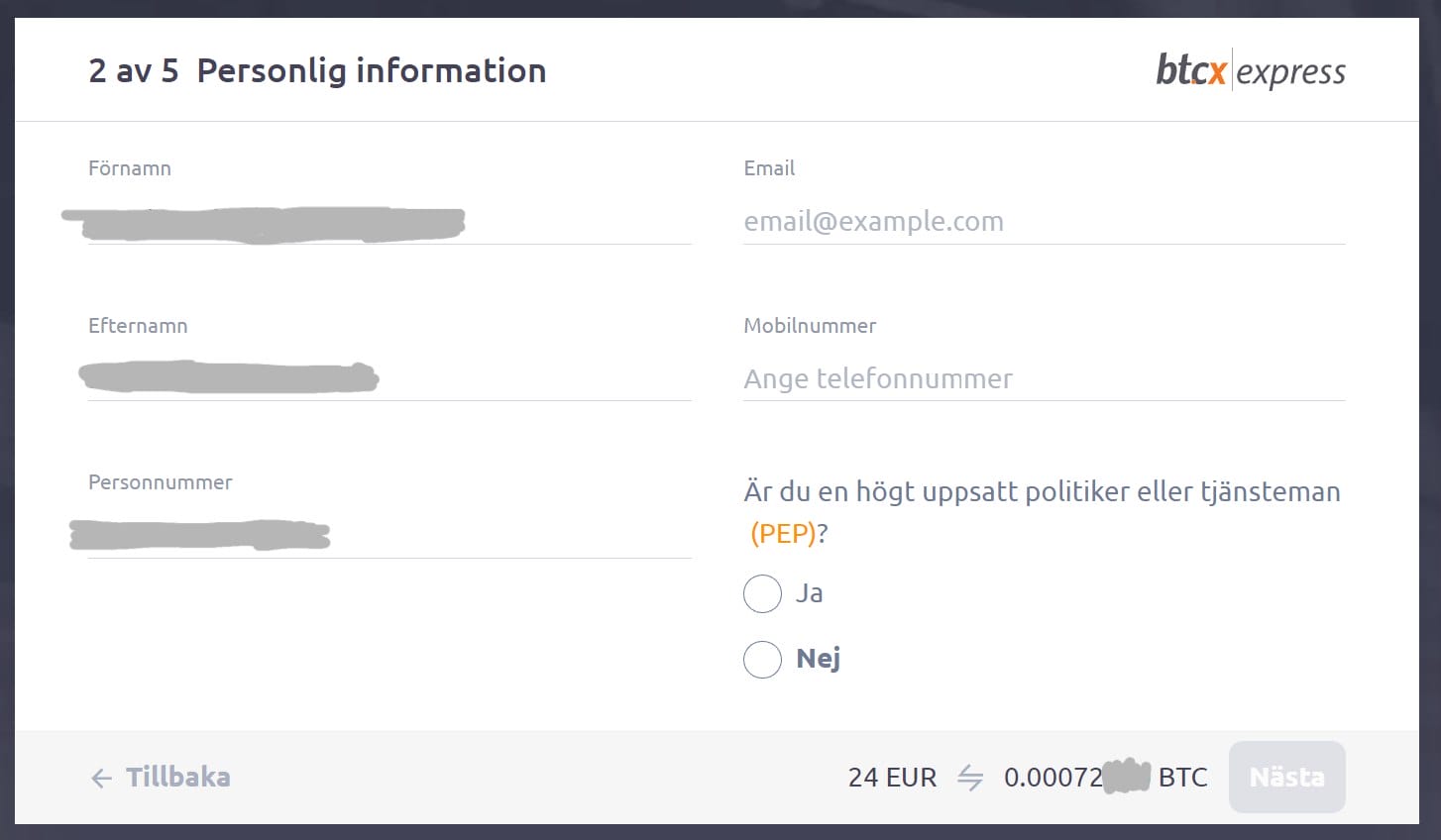The image size is (1441, 840).
Task: Click the 24 EUR amount
Action: (x=892, y=778)
